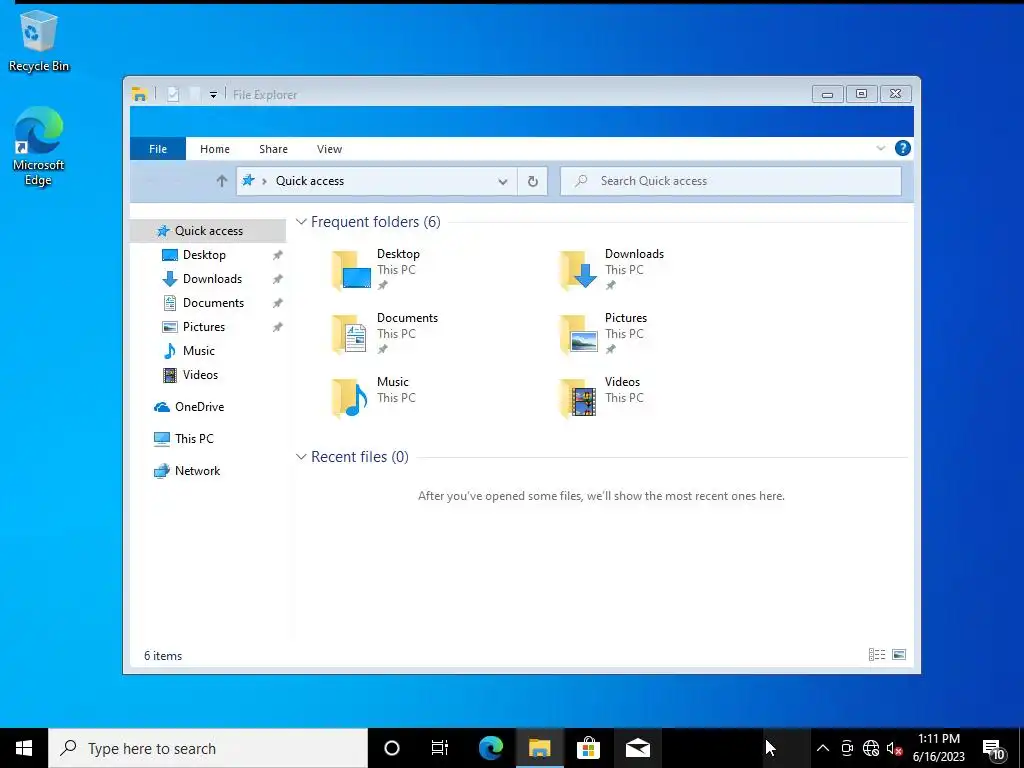This screenshot has width=1024, height=768.
Task: Collapse the Frequent folders group
Action: (301, 222)
